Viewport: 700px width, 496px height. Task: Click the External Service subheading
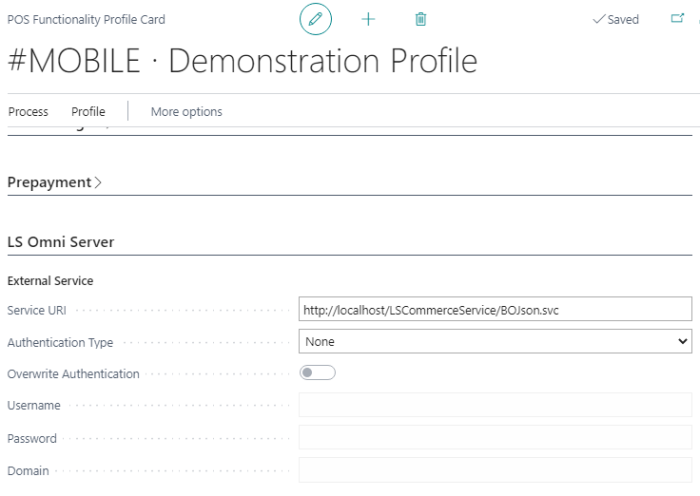point(50,281)
